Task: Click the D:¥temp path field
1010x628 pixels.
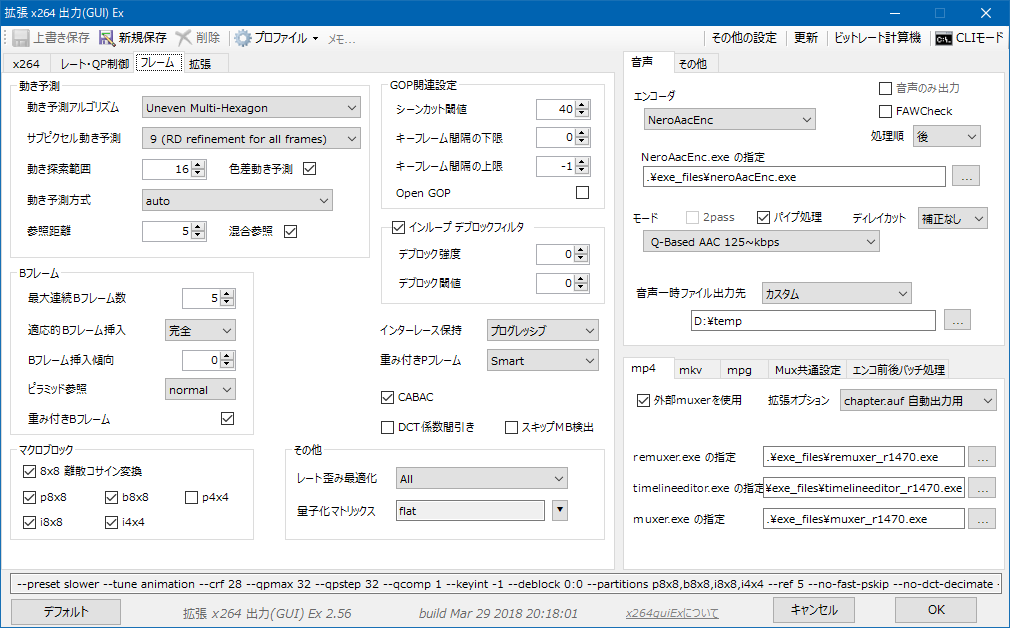Action: (813, 320)
